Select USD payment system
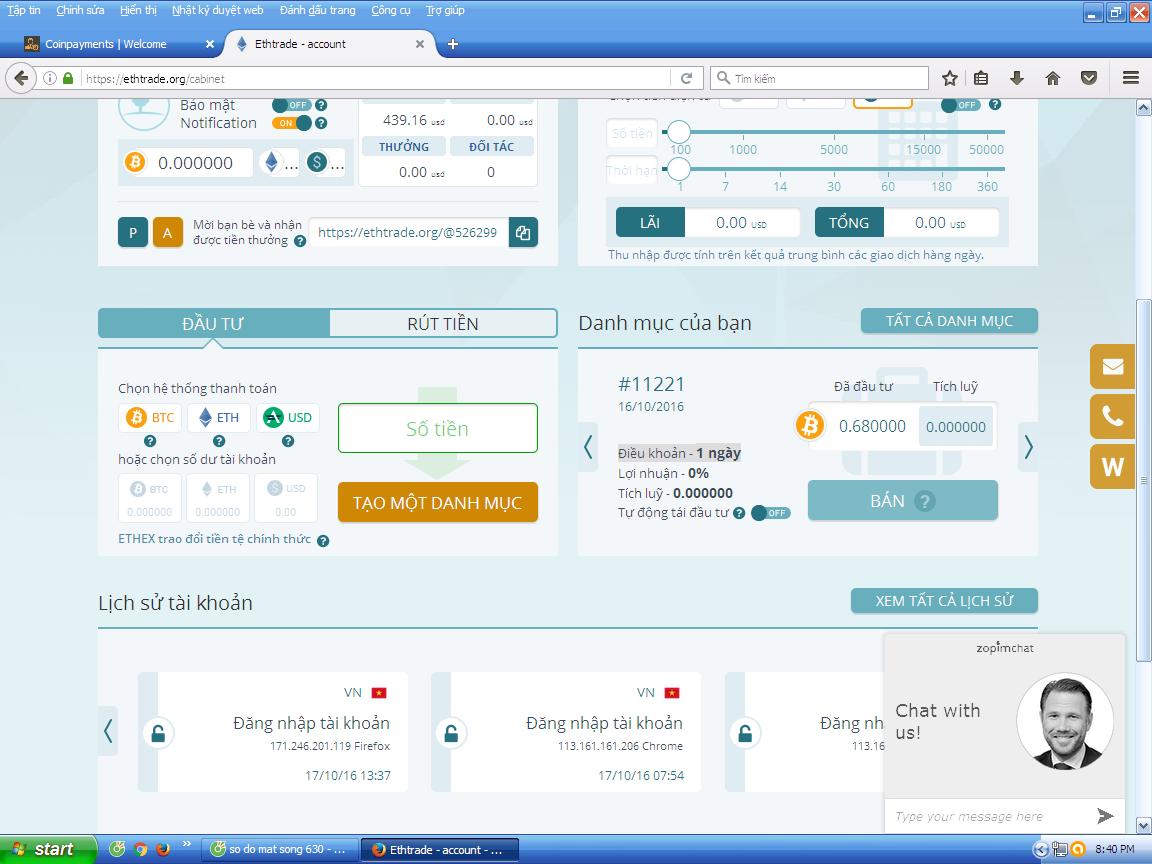The width and height of the screenshot is (1152, 864). 288,418
